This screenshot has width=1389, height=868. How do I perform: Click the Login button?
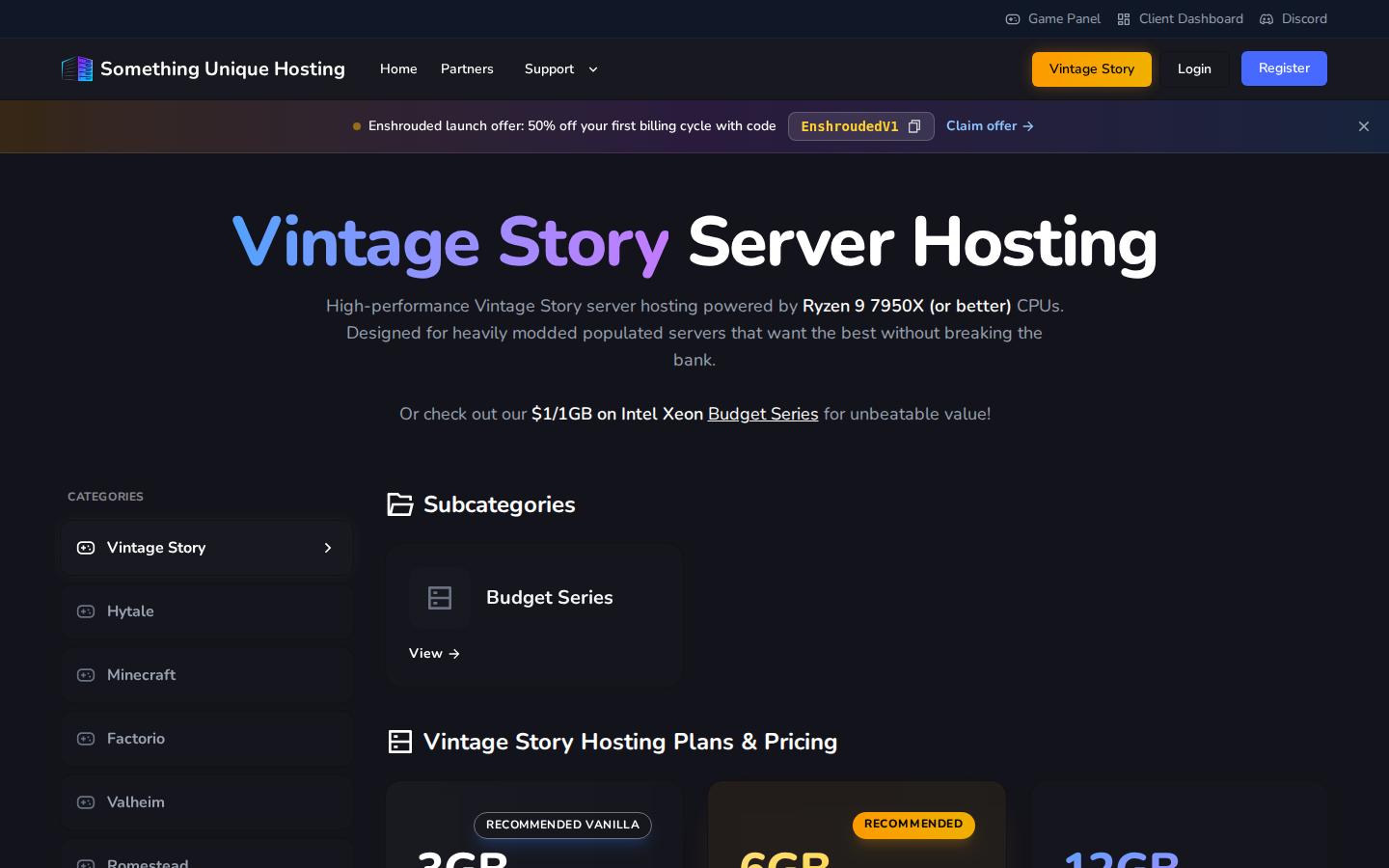click(x=1194, y=69)
